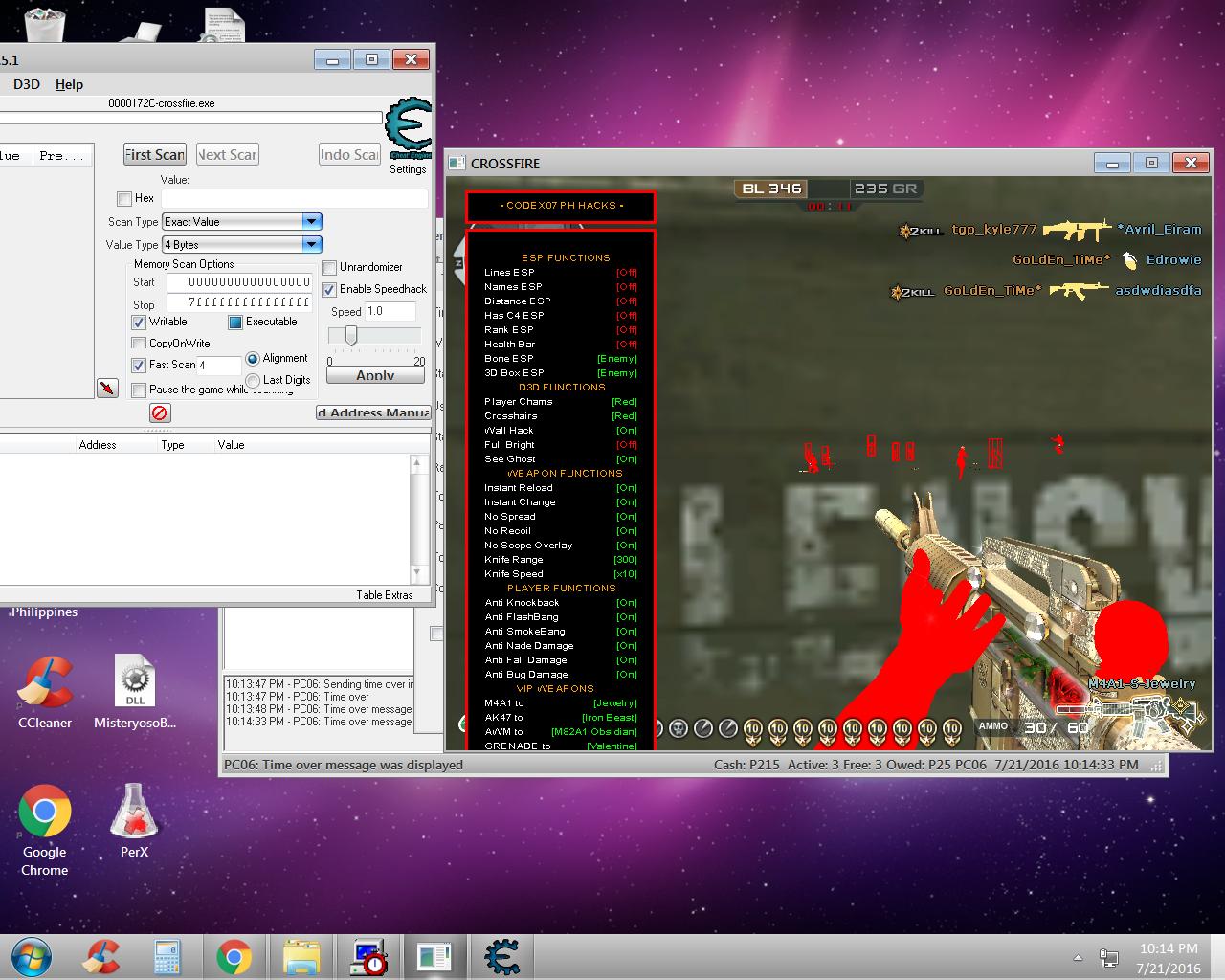The image size is (1225, 980).
Task: Click the Next Scan button
Action: [228, 154]
